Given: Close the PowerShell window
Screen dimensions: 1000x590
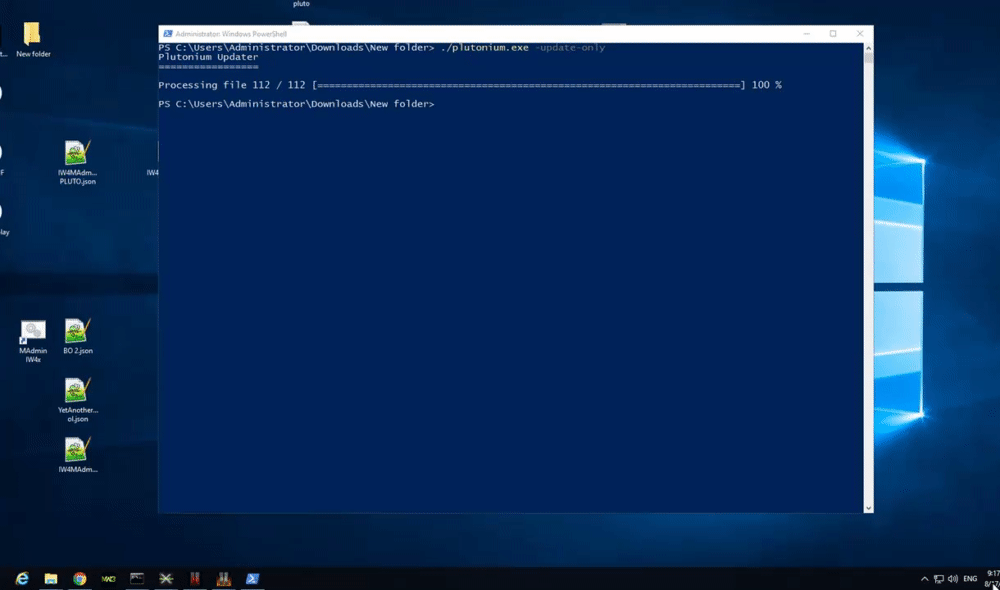Looking at the screenshot, I should 860,34.
